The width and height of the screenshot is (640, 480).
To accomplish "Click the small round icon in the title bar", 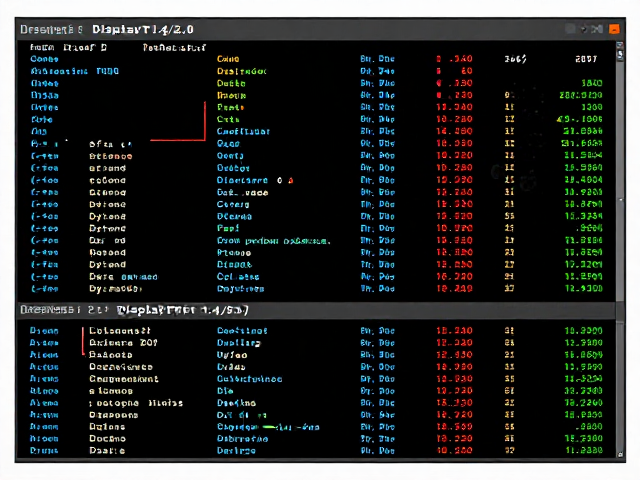I will click(x=584, y=29).
